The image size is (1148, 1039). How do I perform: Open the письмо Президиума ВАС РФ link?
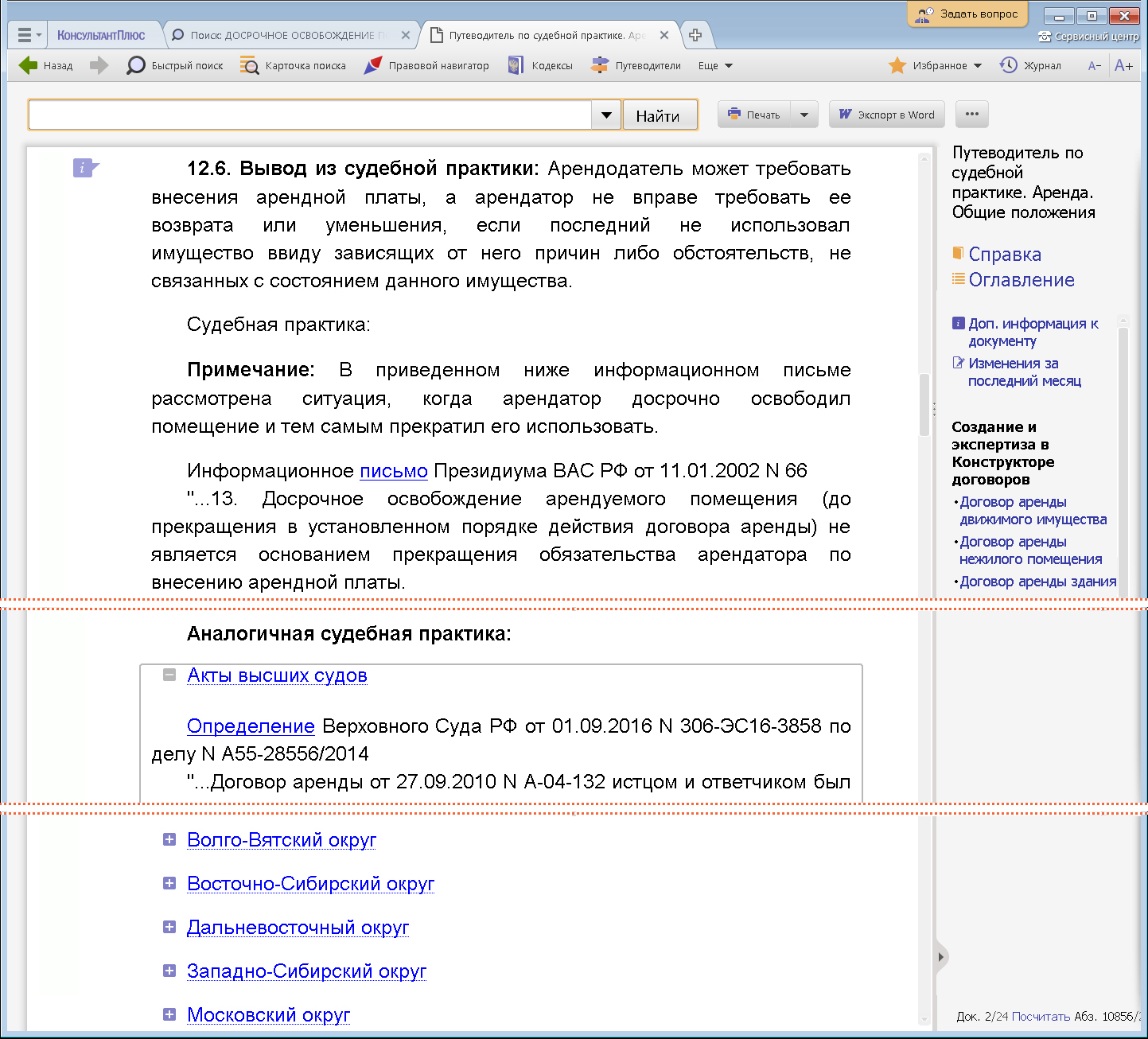[394, 471]
